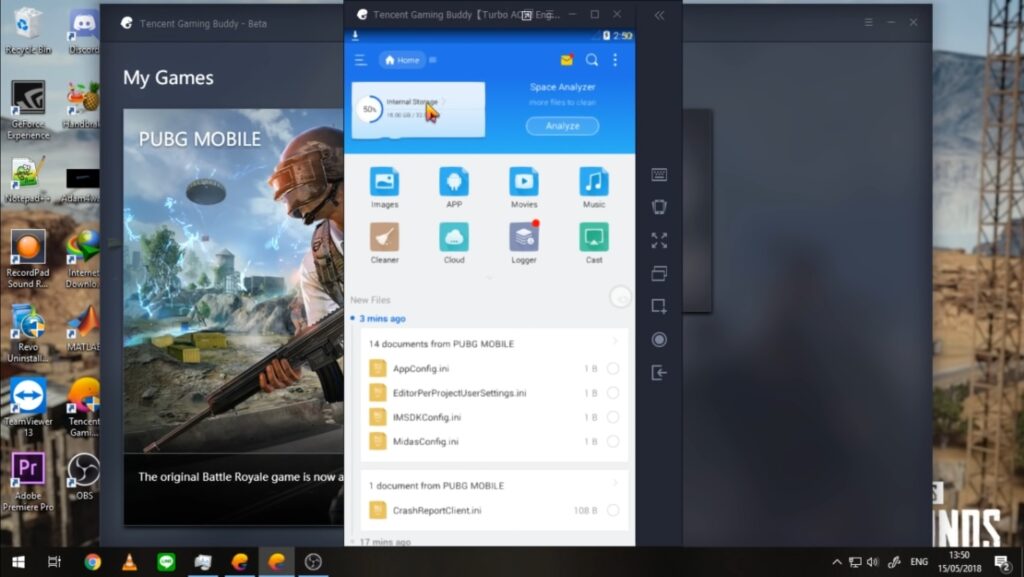This screenshot has height=577, width=1024.
Task: Select the AppConfig.ini radio circle
Action: pos(613,369)
